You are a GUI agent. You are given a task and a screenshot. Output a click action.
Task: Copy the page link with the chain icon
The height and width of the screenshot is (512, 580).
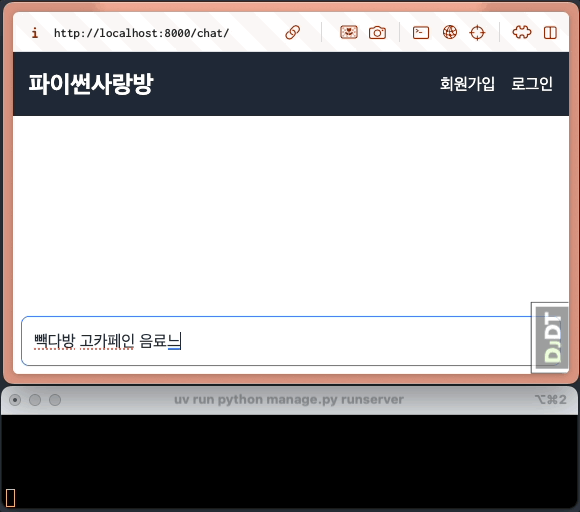coord(292,33)
